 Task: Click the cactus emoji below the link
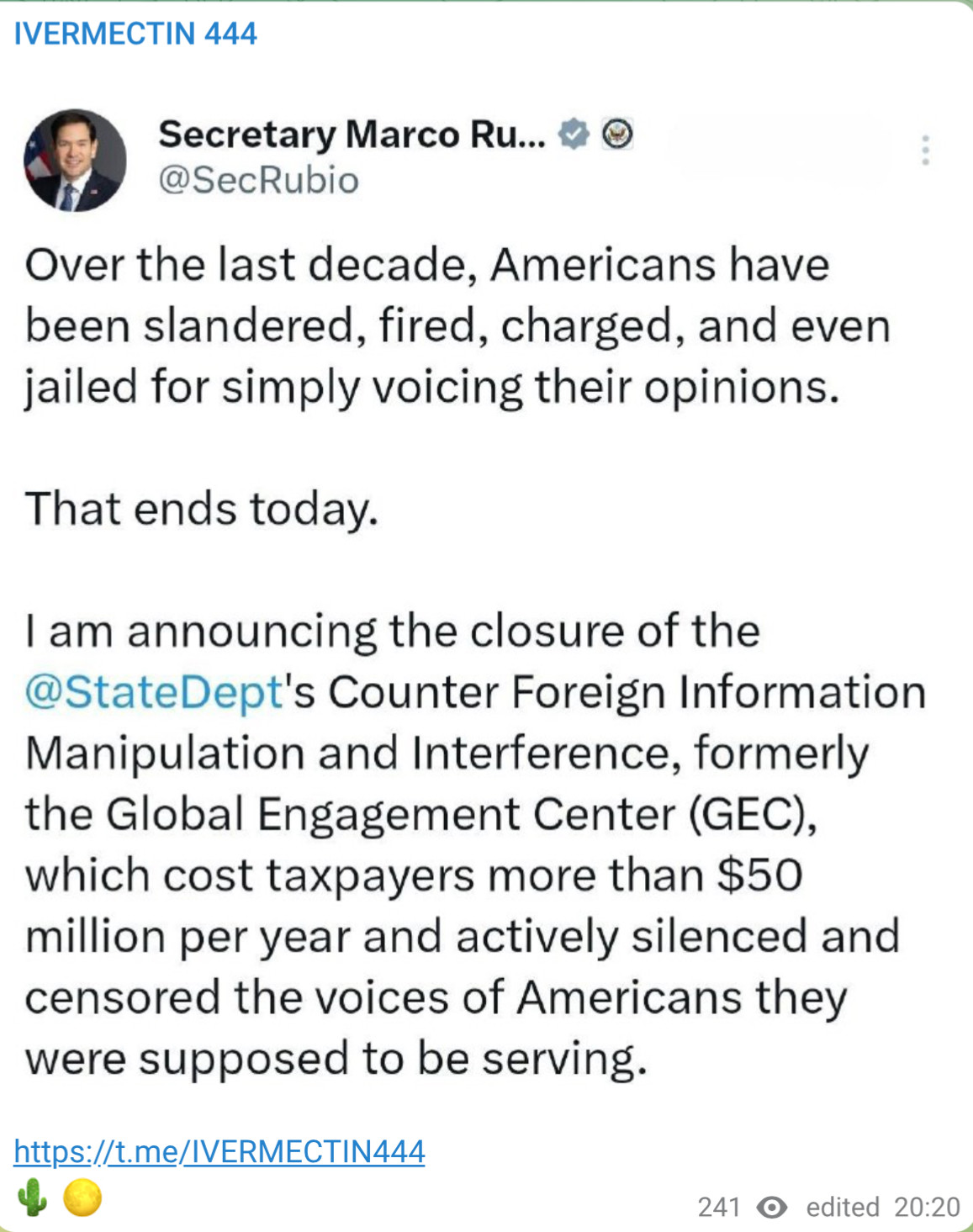tap(32, 1197)
